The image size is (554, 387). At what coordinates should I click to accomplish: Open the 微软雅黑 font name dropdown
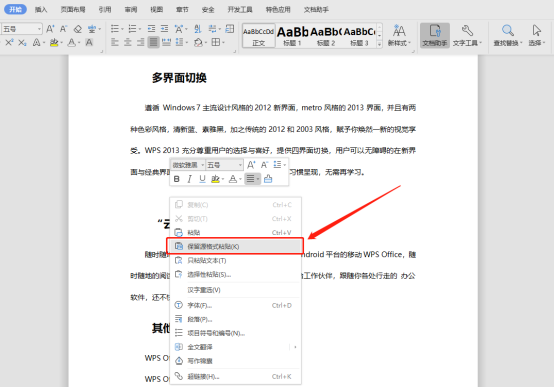point(202,165)
